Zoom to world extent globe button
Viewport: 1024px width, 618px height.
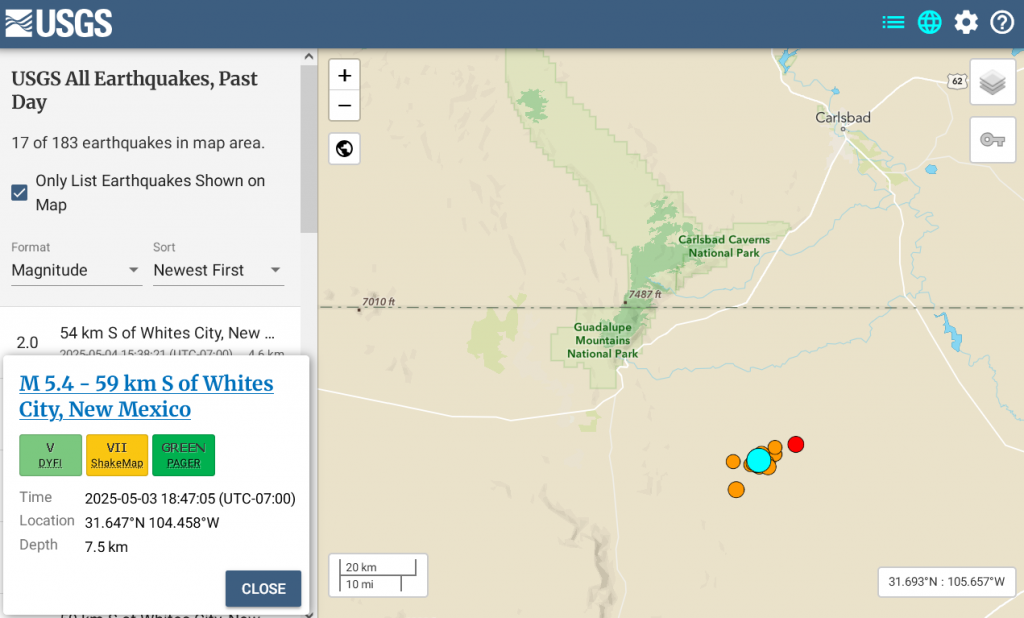point(344,149)
